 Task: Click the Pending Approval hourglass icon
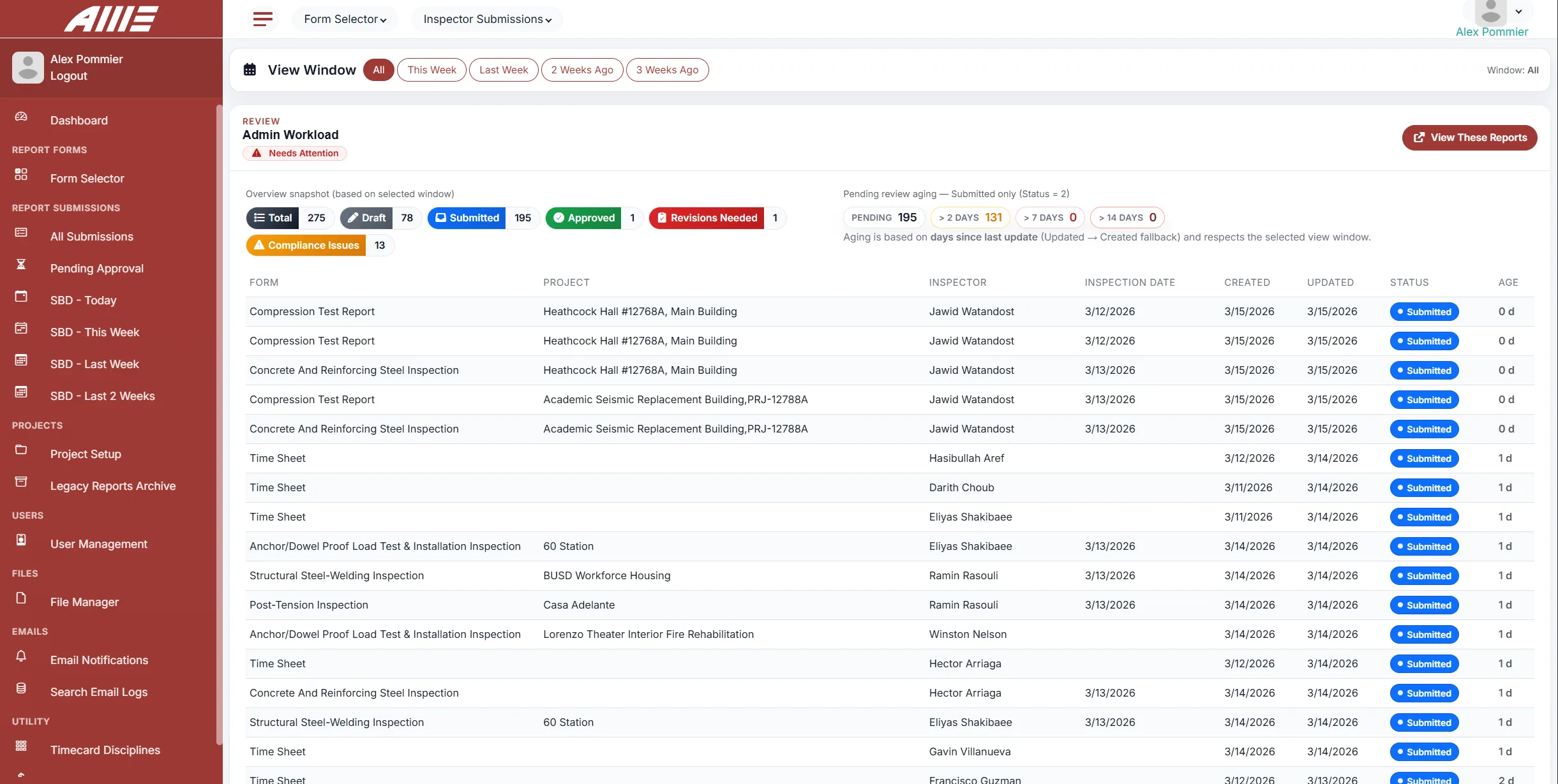[21, 264]
